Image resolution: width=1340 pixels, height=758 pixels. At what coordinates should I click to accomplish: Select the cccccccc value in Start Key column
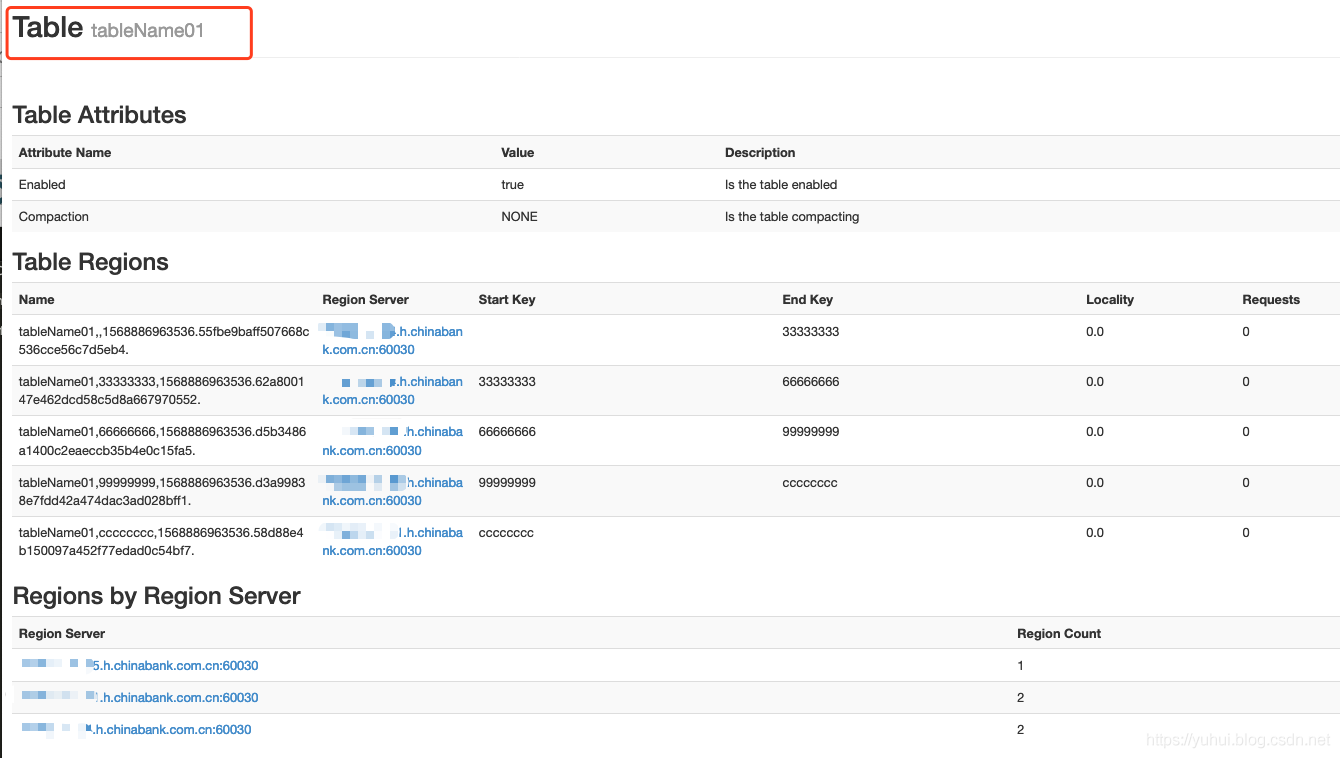click(506, 533)
